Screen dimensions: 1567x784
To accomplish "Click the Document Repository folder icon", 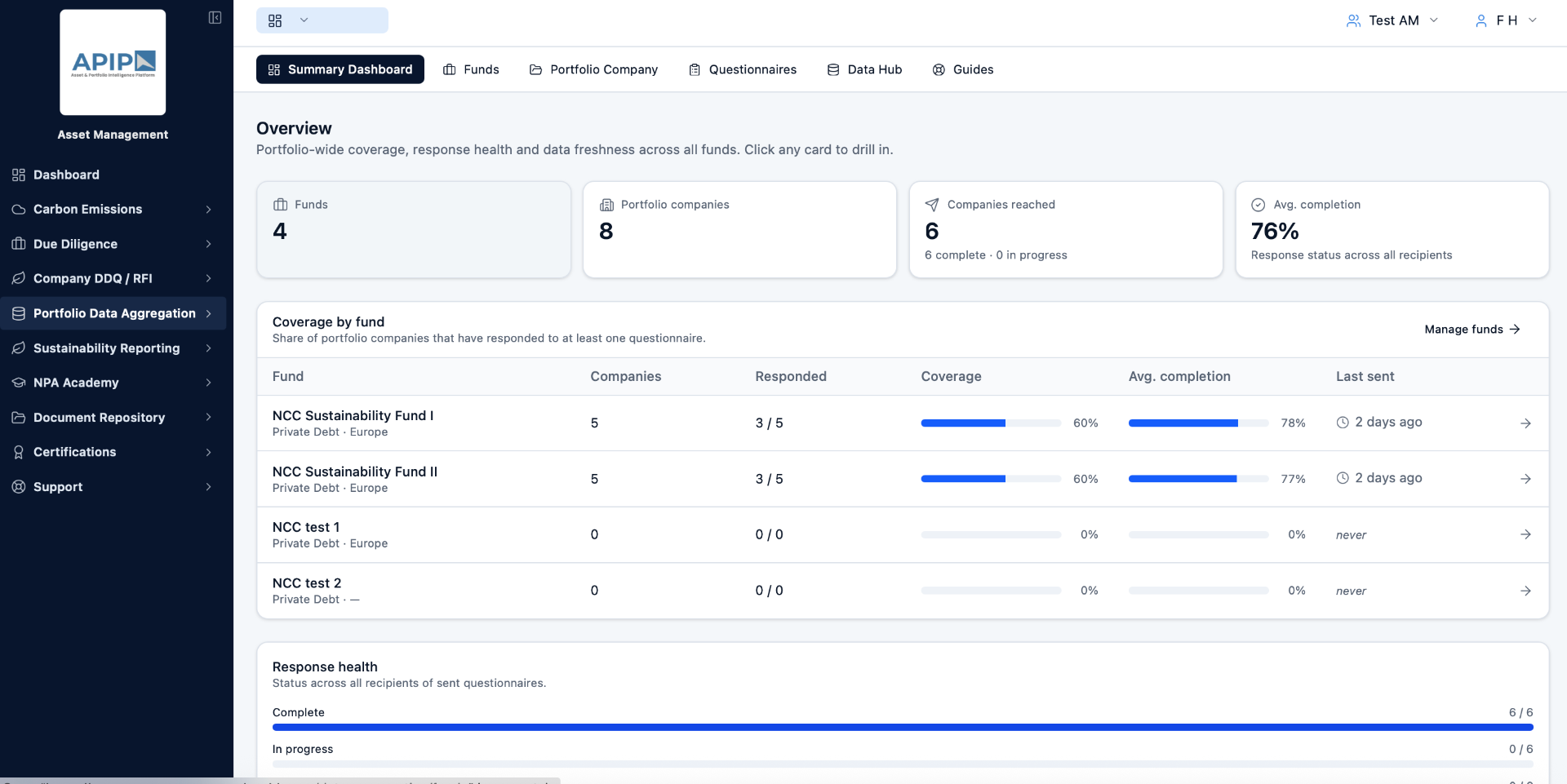I will [x=19, y=418].
